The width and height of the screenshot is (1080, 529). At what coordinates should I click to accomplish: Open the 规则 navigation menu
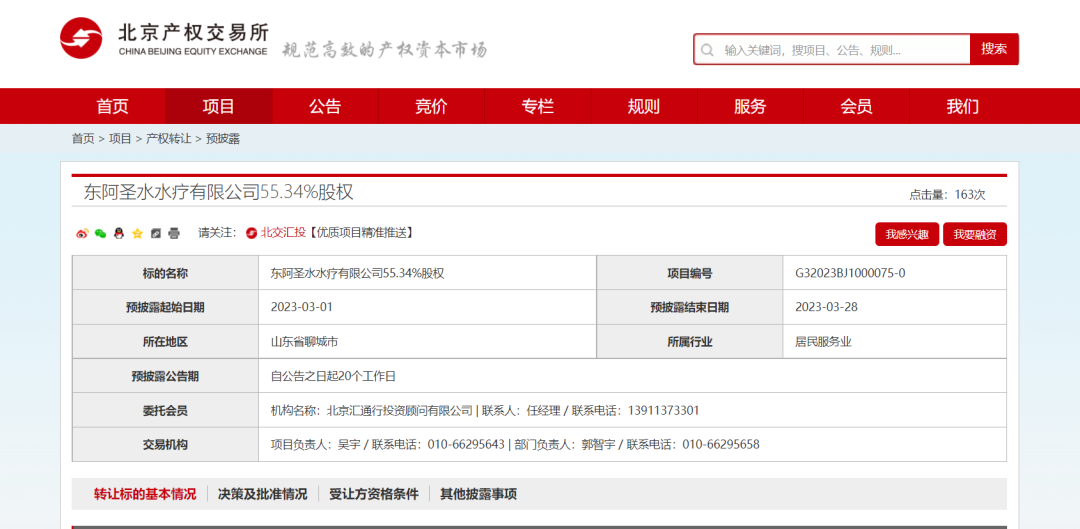click(644, 106)
